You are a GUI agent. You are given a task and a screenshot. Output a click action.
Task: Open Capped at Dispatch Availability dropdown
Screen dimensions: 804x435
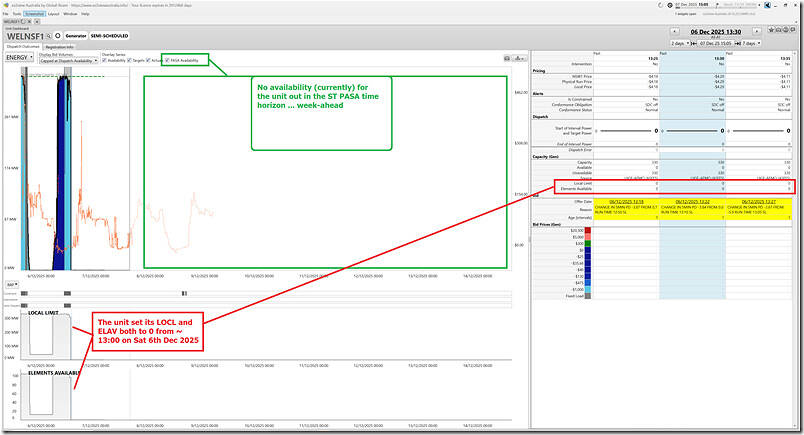click(69, 61)
